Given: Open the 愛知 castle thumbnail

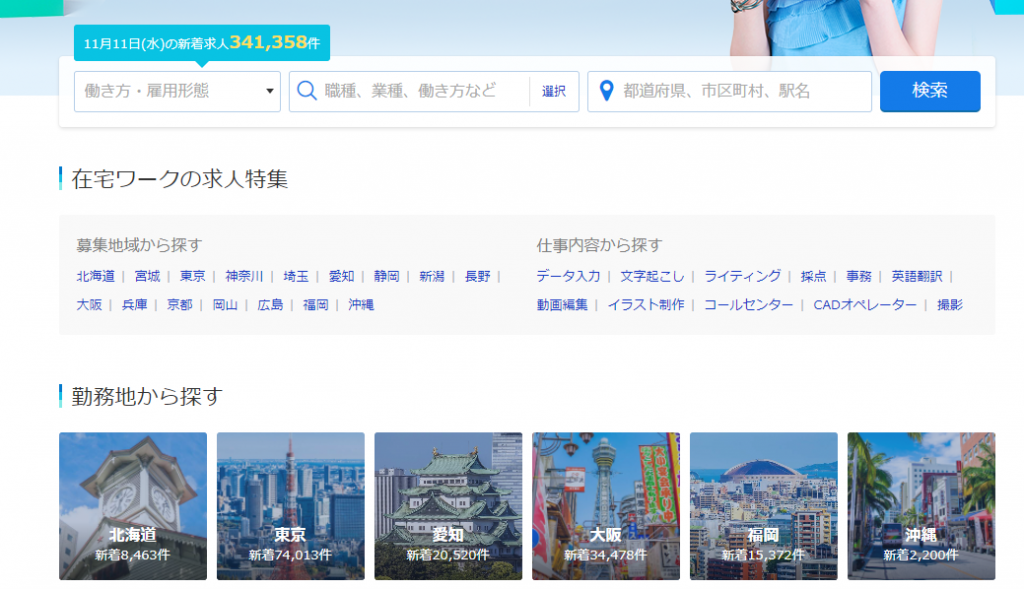Looking at the screenshot, I should point(449,506).
